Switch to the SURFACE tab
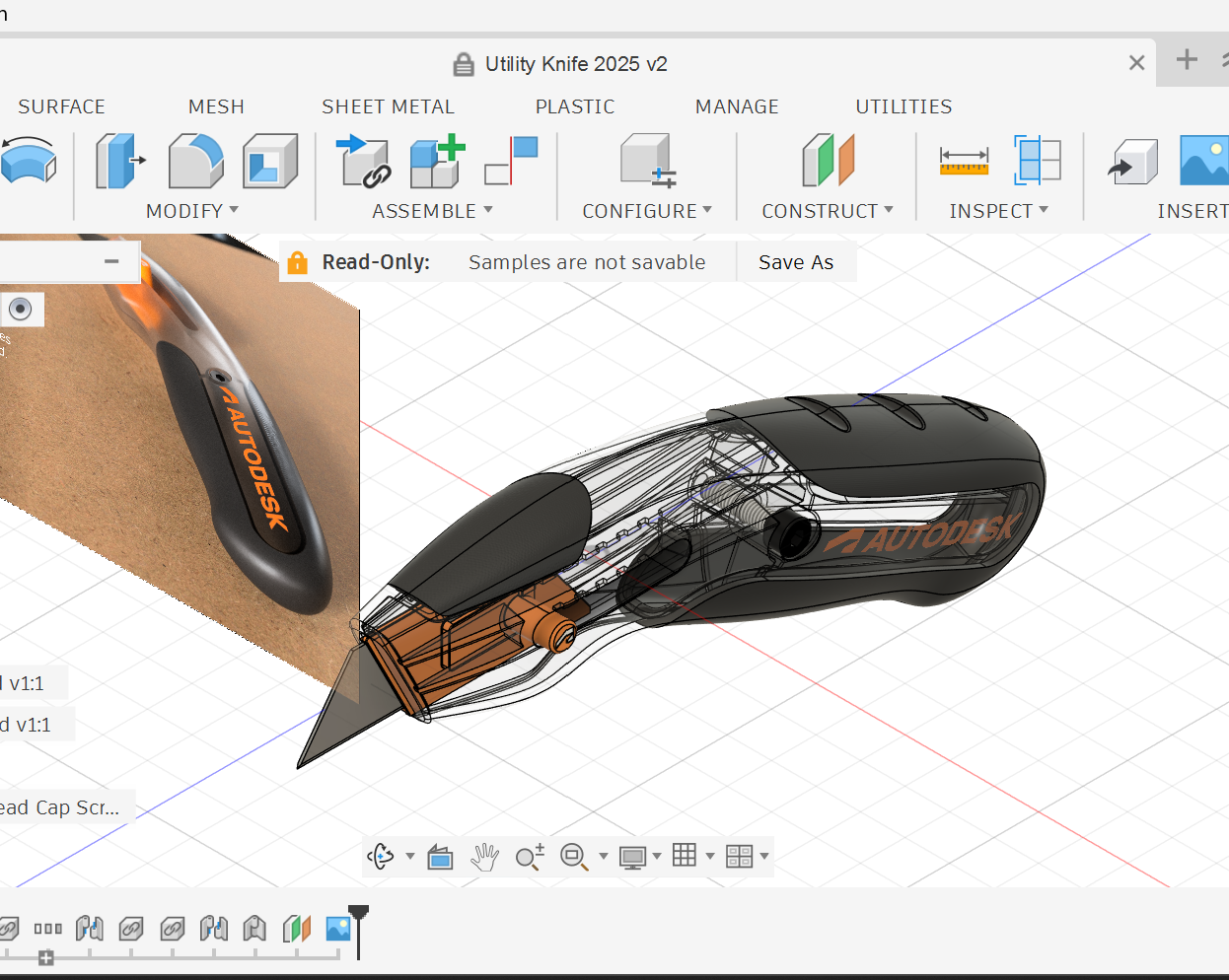This screenshot has width=1229, height=980. pos(61,106)
